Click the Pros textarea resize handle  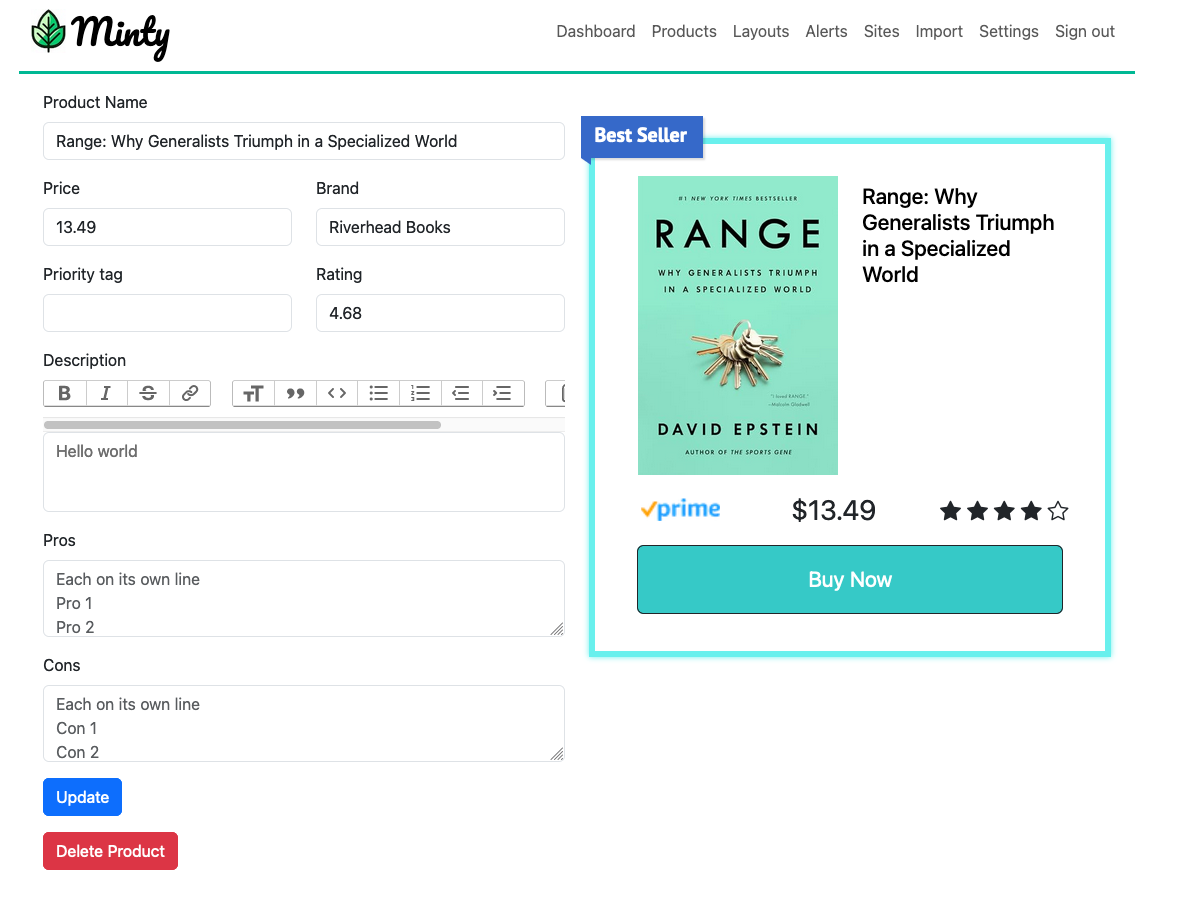[557, 629]
